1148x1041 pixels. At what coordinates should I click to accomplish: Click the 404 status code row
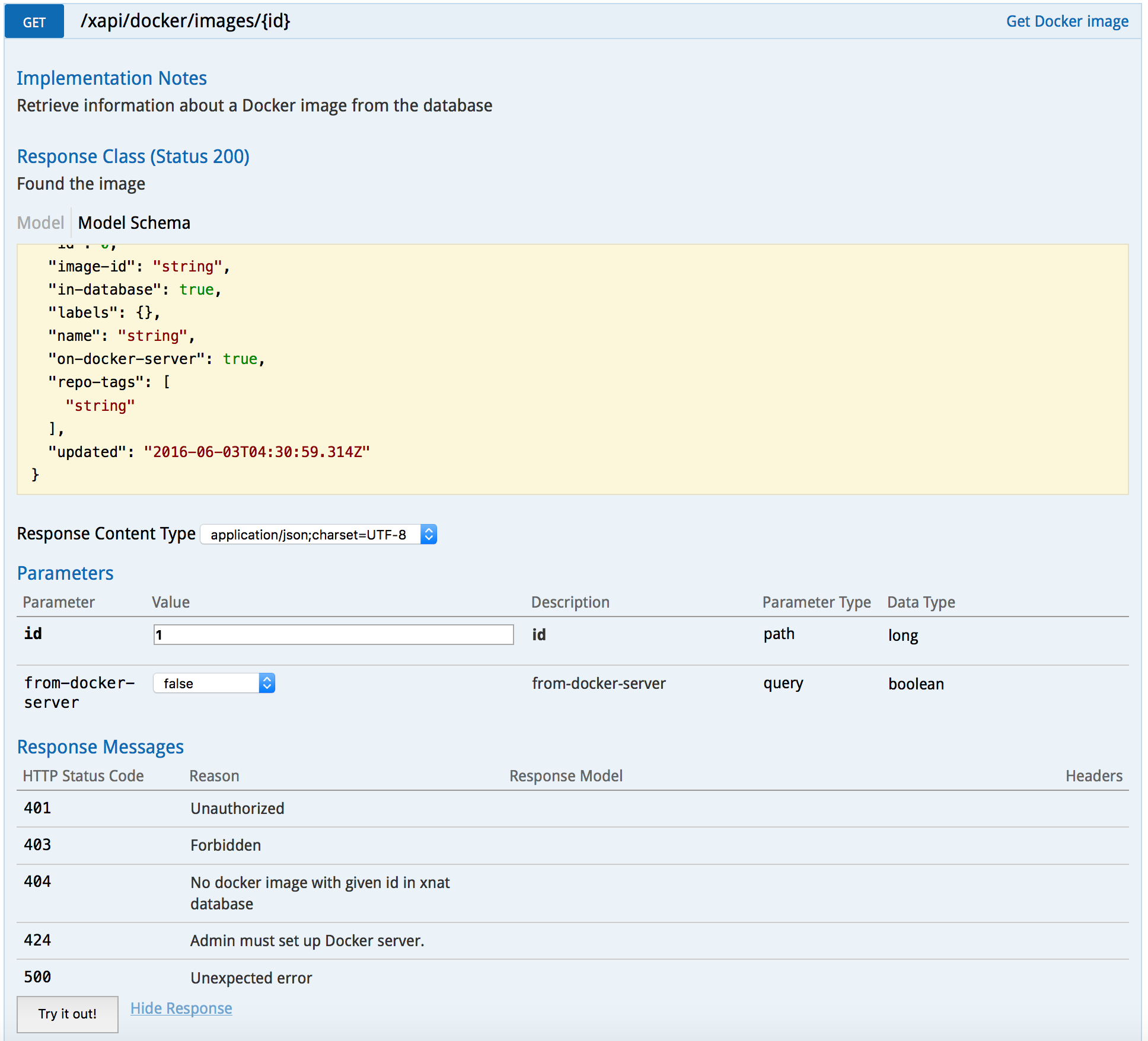pyautogui.click(x=37, y=882)
